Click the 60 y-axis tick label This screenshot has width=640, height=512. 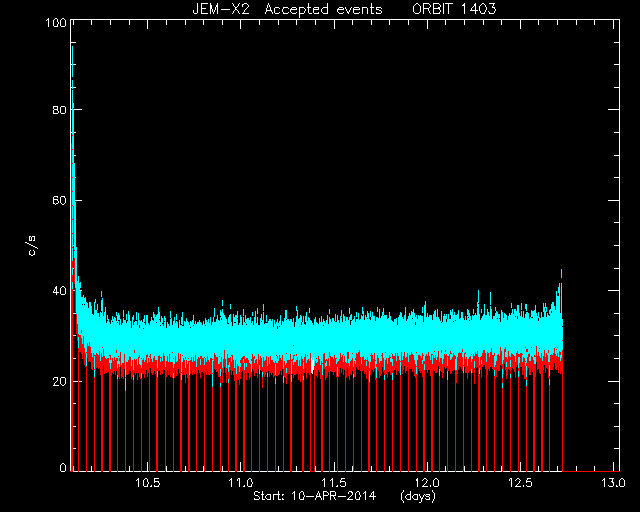(60, 200)
